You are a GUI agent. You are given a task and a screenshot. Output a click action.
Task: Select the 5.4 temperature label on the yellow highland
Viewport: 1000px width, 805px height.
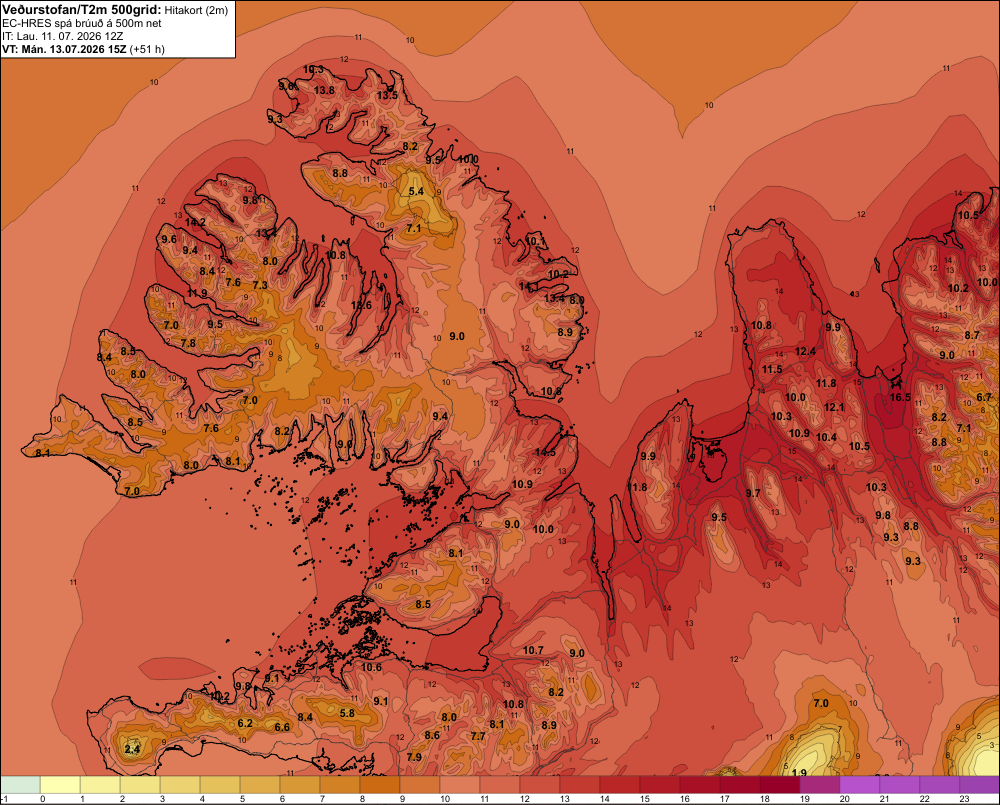pos(416,191)
